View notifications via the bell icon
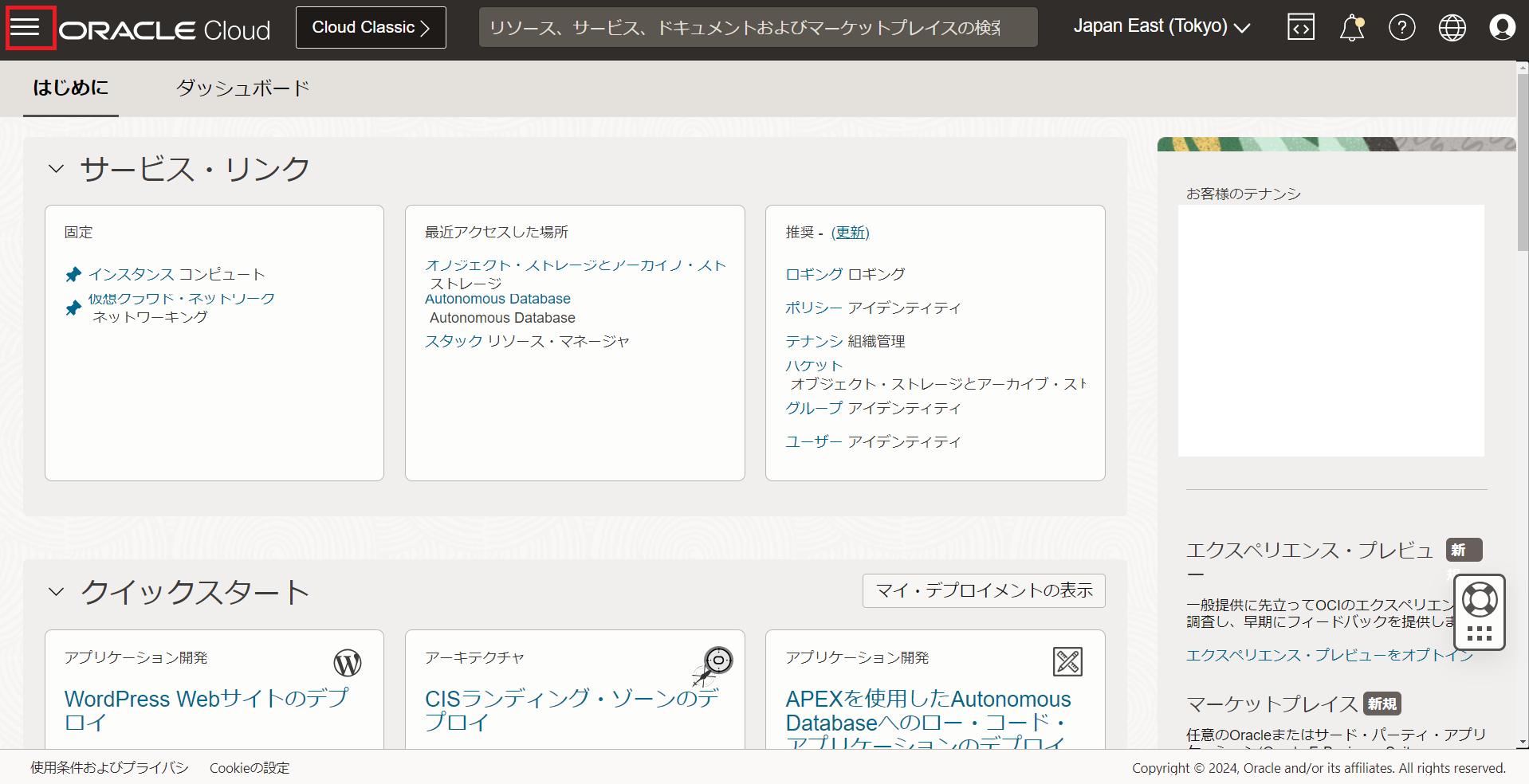This screenshot has width=1529, height=784. coord(1351,26)
